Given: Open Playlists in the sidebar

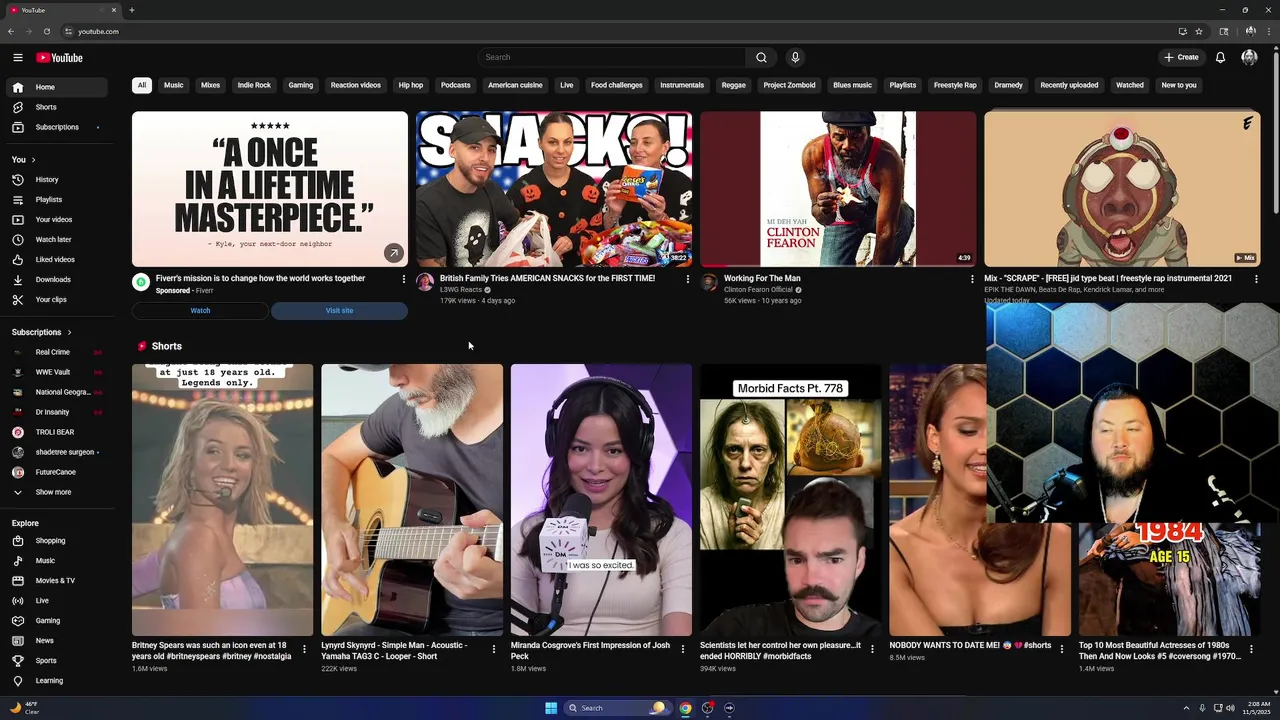Looking at the screenshot, I should (x=56, y=199).
